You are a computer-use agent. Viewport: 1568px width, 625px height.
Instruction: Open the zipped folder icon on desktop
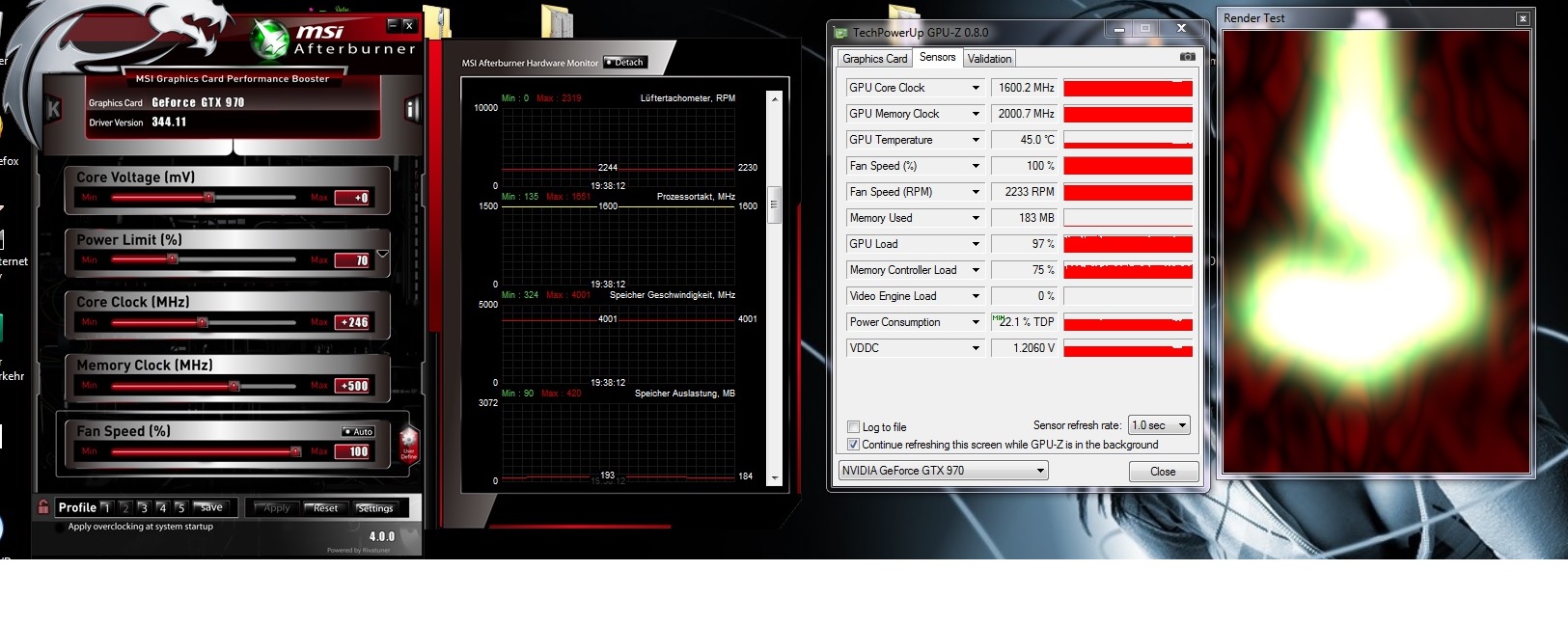(x=438, y=21)
